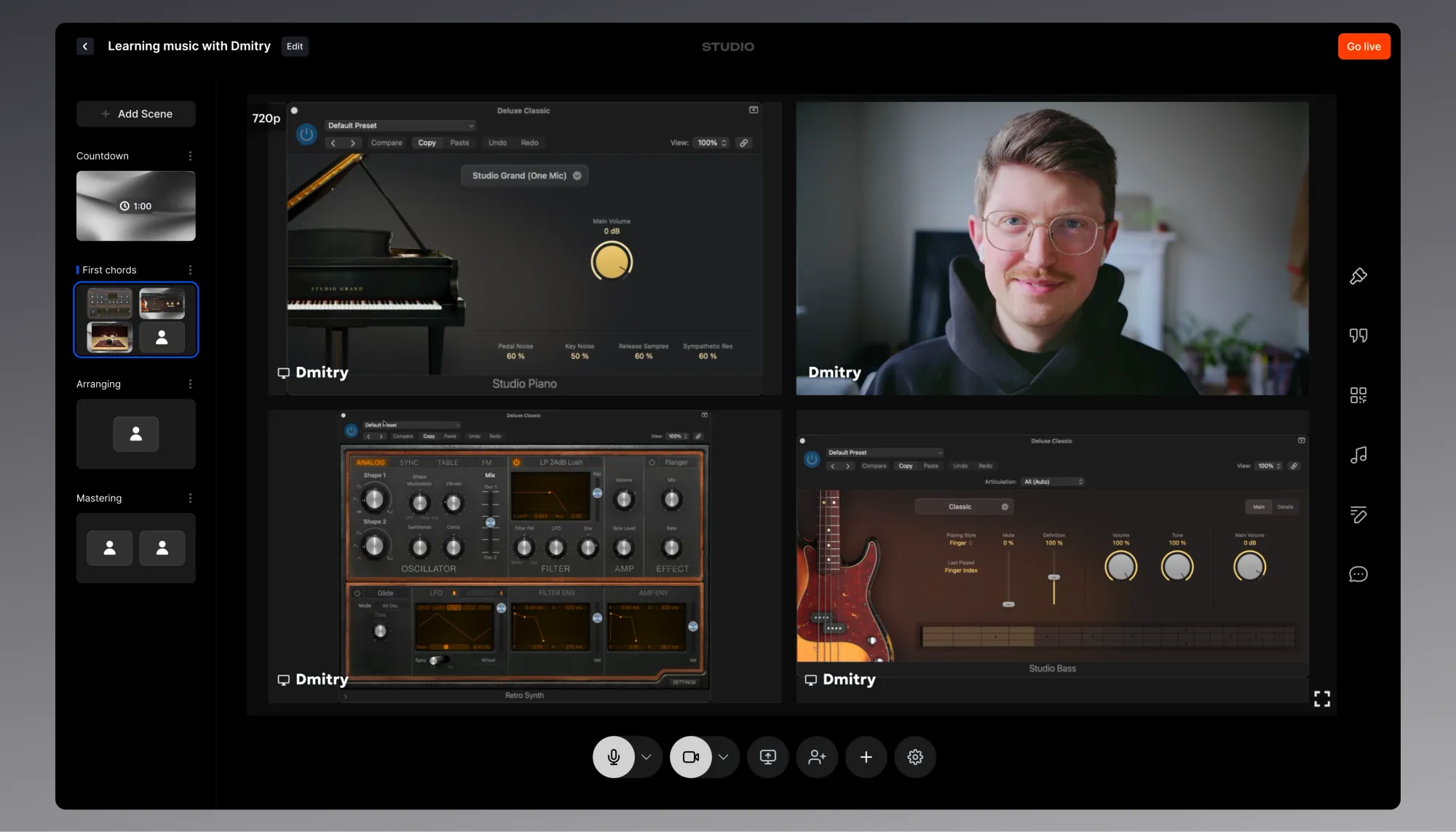Open settings gear in bottom toolbar
The width and height of the screenshot is (1456, 832).
click(915, 757)
